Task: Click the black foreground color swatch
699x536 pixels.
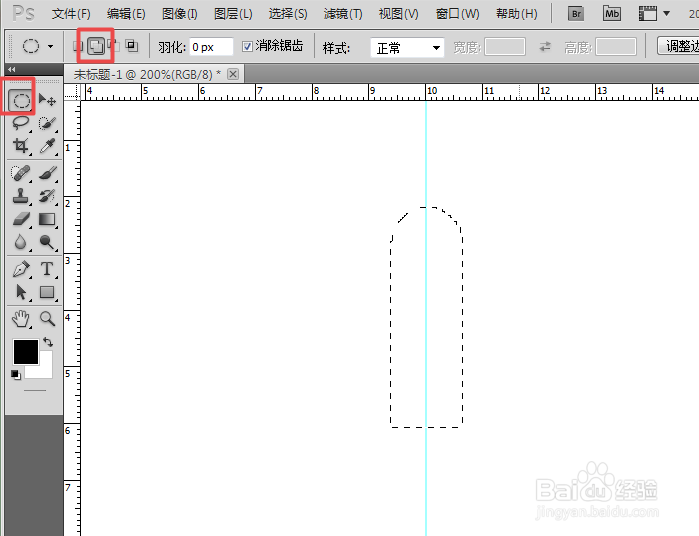Action: pos(26,352)
